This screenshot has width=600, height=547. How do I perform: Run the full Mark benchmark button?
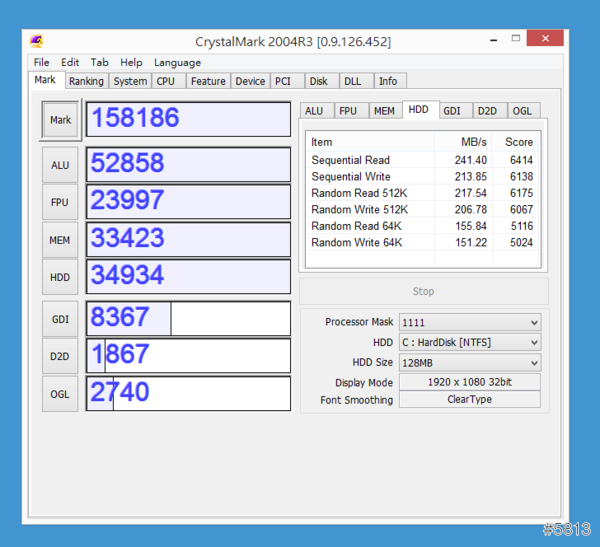60,120
